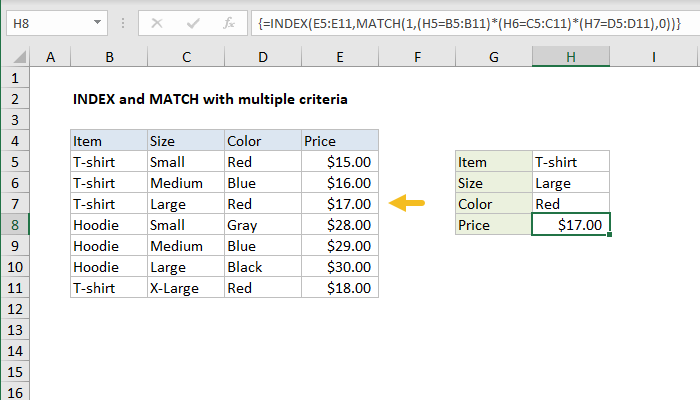The width and height of the screenshot is (700, 400).
Task: Select column B header
Action: pyautogui.click(x=109, y=57)
